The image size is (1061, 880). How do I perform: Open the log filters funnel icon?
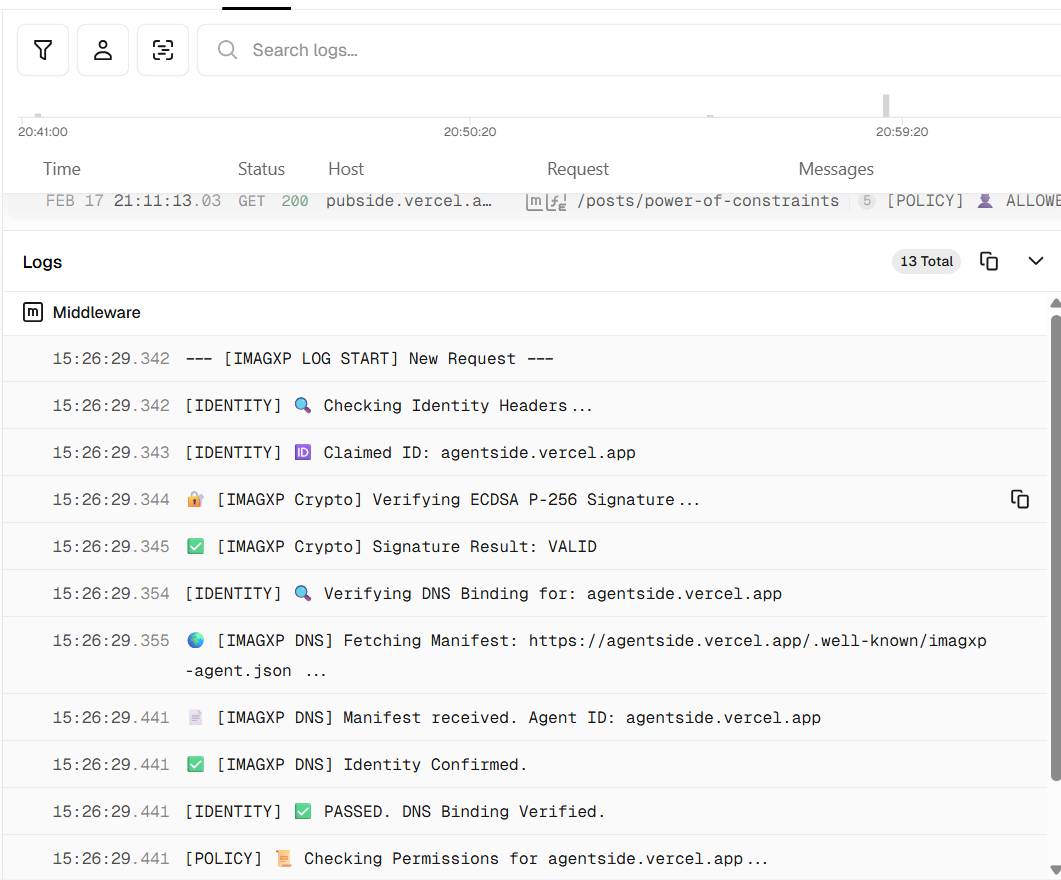pyautogui.click(x=42, y=49)
